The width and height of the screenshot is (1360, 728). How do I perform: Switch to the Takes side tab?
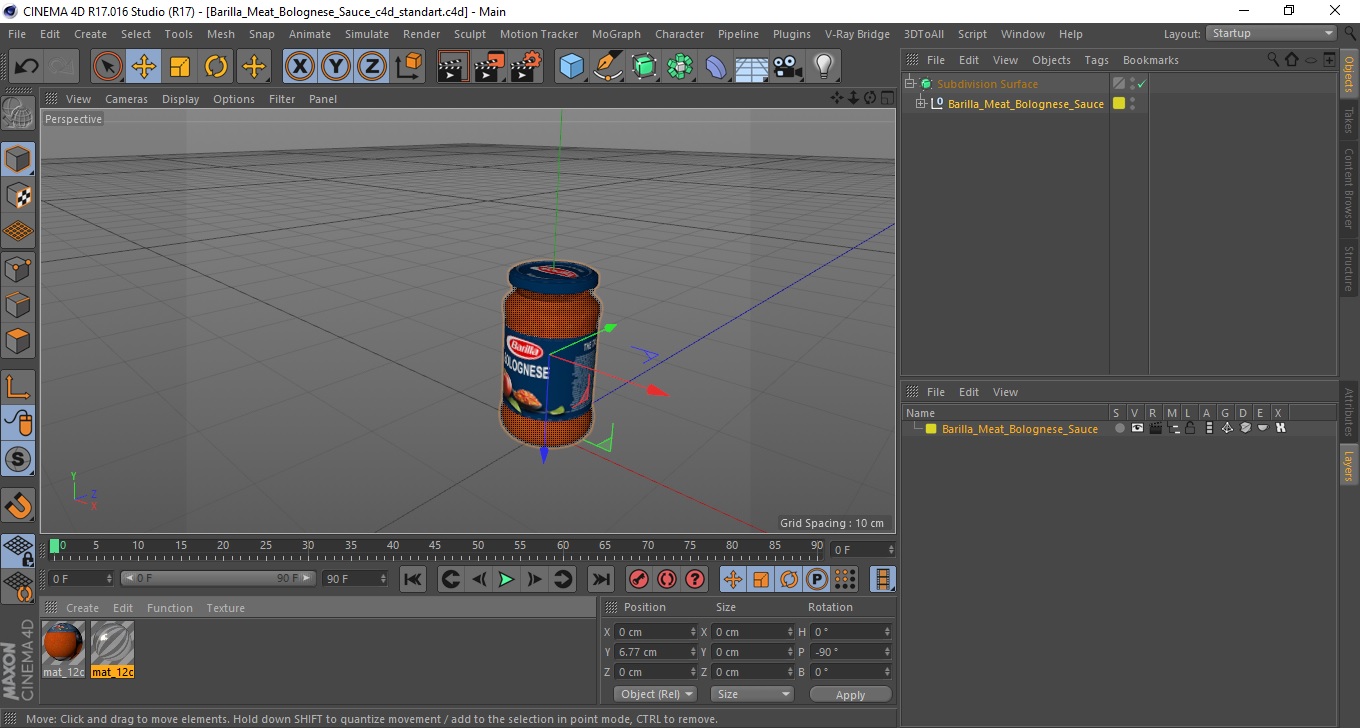pos(1348,121)
